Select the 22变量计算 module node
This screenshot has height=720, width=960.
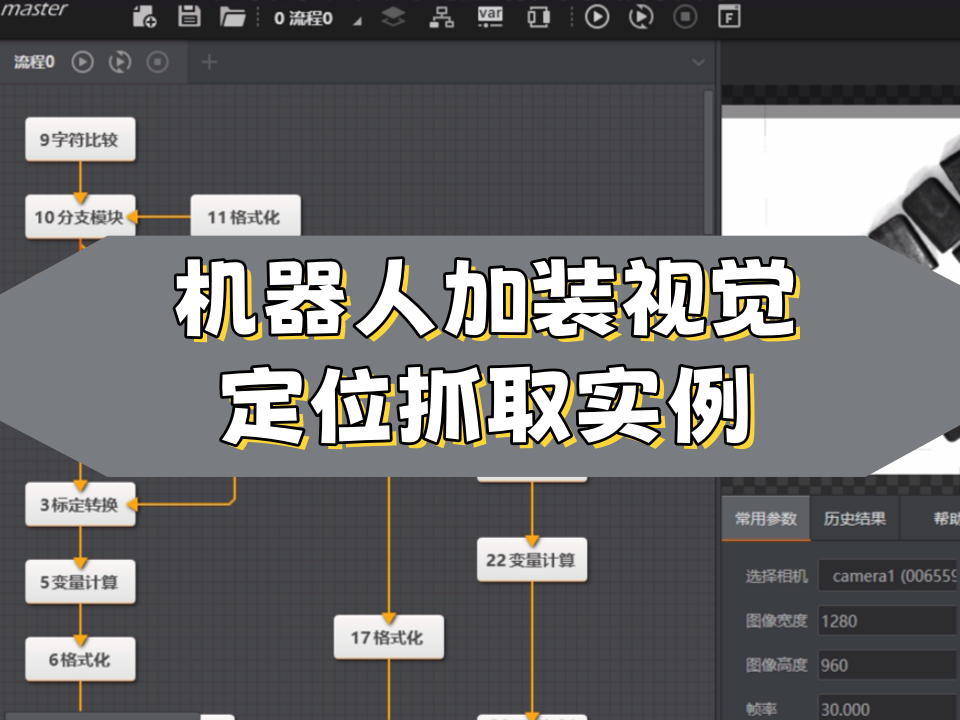tap(531, 560)
